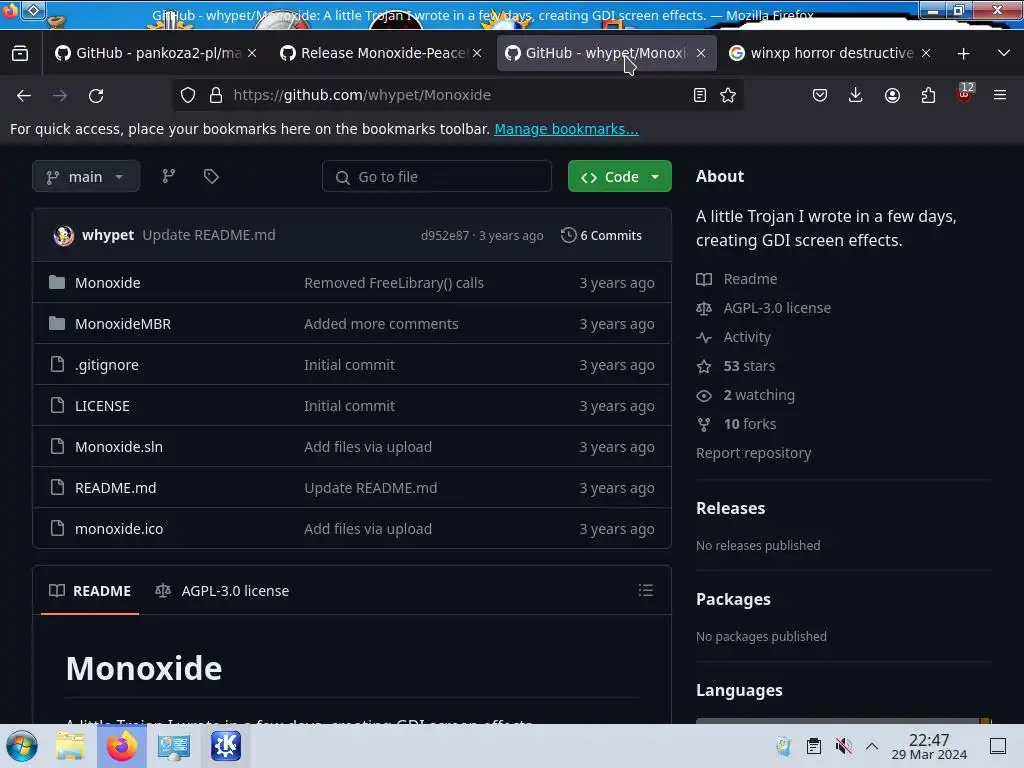Open the tracking protection shield icon

click(188, 95)
